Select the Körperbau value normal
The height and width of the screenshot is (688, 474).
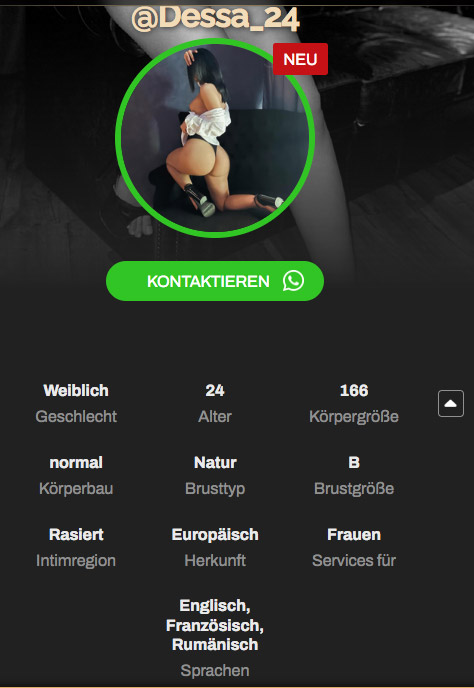[76, 462]
